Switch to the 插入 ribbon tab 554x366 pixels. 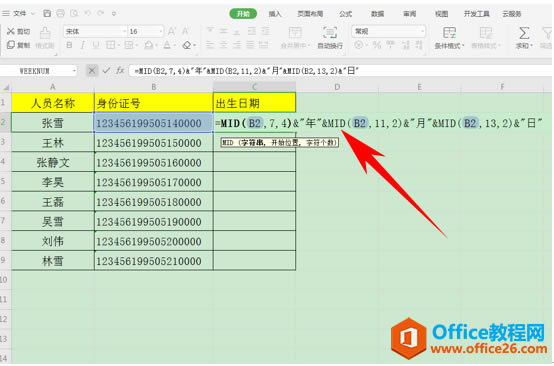[x=275, y=14]
